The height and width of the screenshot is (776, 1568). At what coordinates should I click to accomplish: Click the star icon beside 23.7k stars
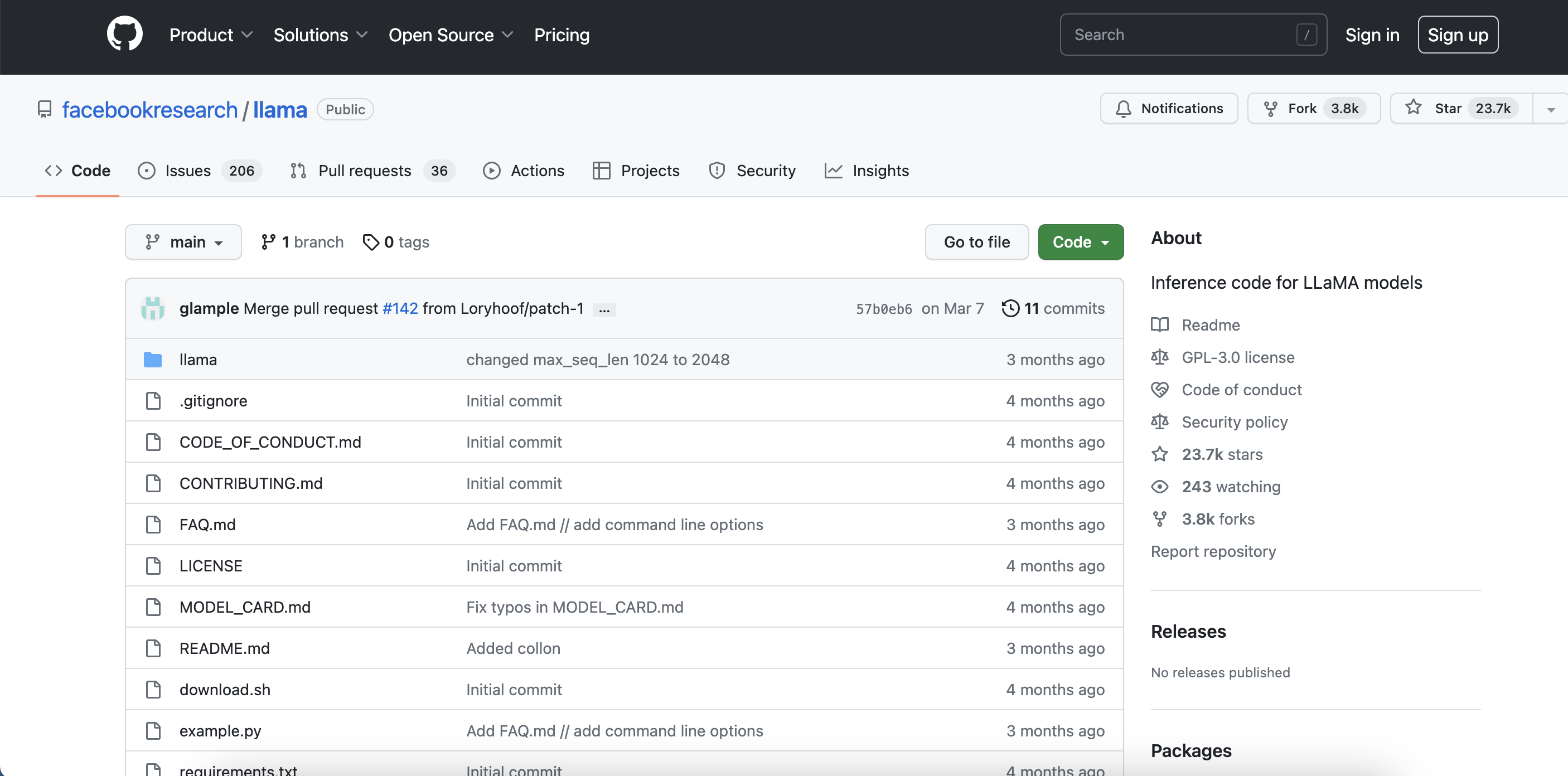[x=1160, y=454]
